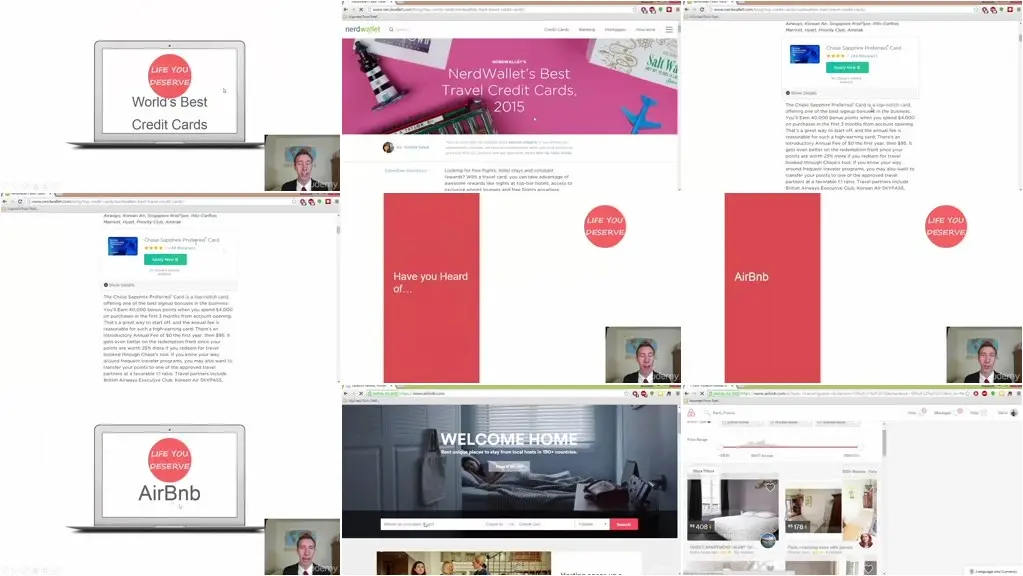Check the Private room type box
This screenshot has height=576, width=1023.
pos(772,423)
